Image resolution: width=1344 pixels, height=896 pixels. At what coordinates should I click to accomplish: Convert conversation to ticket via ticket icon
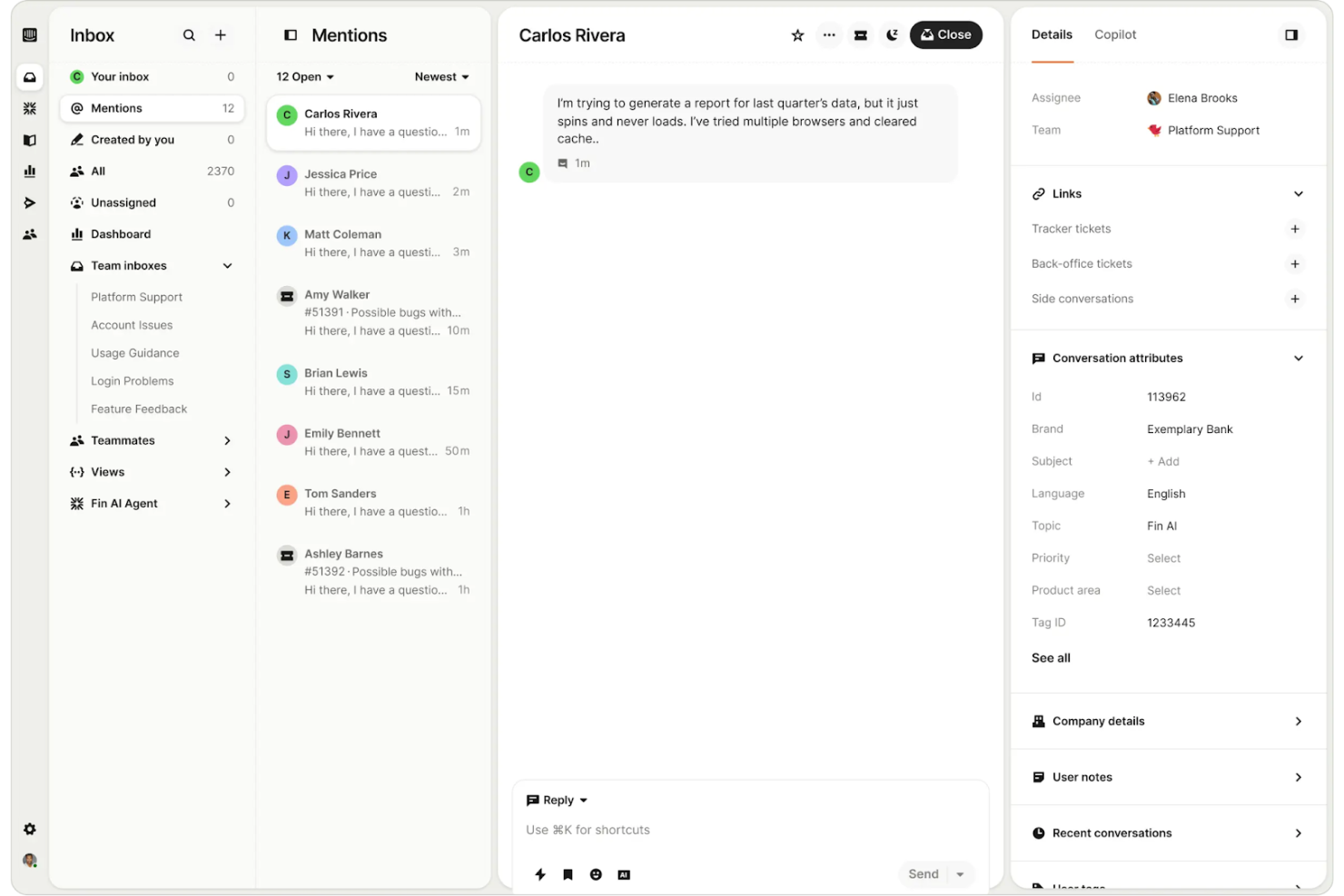pos(860,34)
